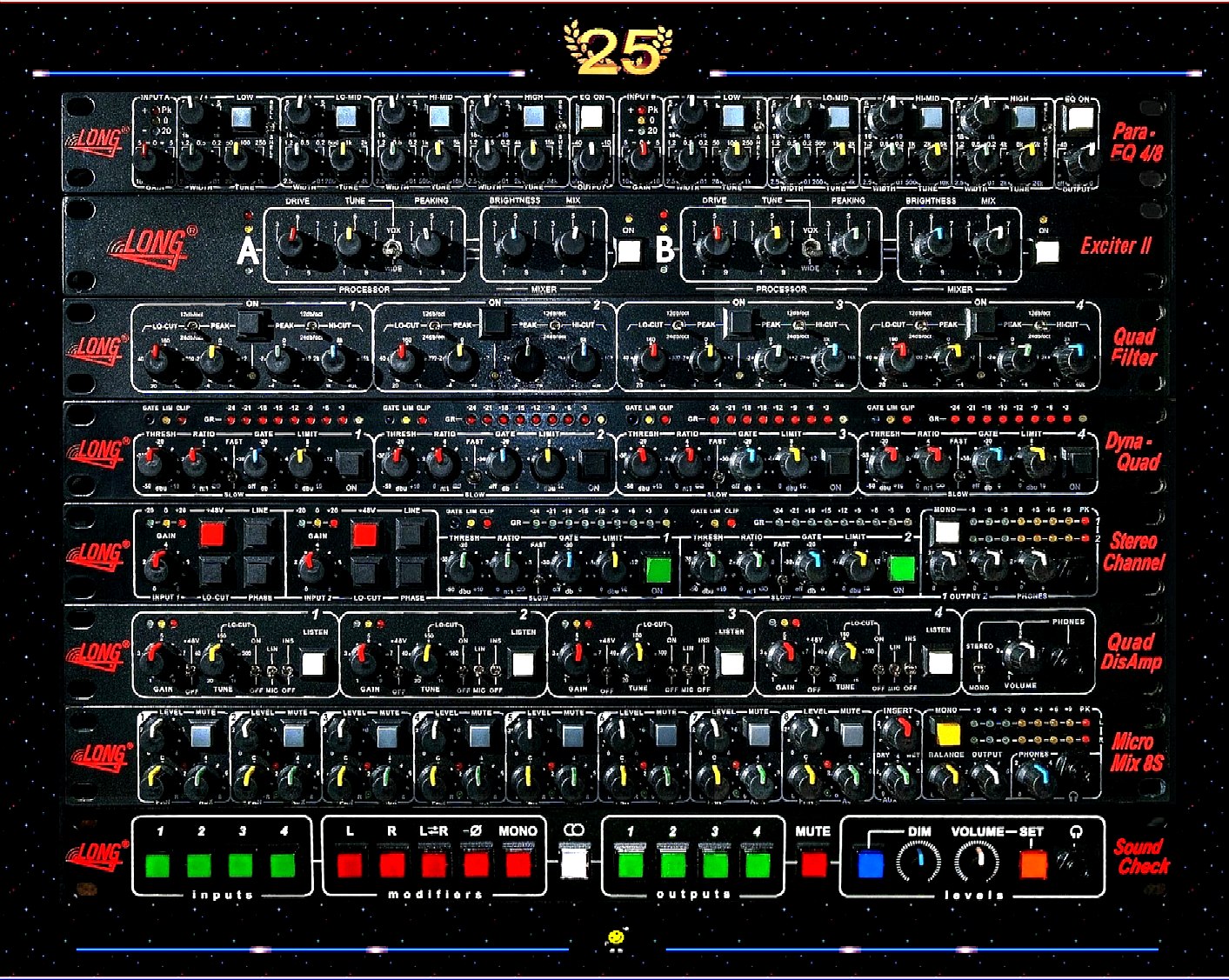Click the stereo link rings button on Sound Check
Viewport: 1229px width, 980px height.
(x=573, y=862)
